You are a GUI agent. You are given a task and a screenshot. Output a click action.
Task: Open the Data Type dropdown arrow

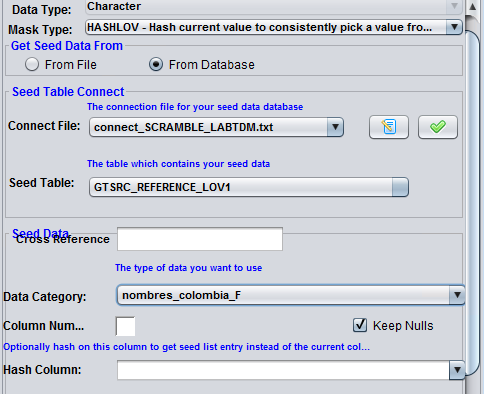[x=454, y=6]
